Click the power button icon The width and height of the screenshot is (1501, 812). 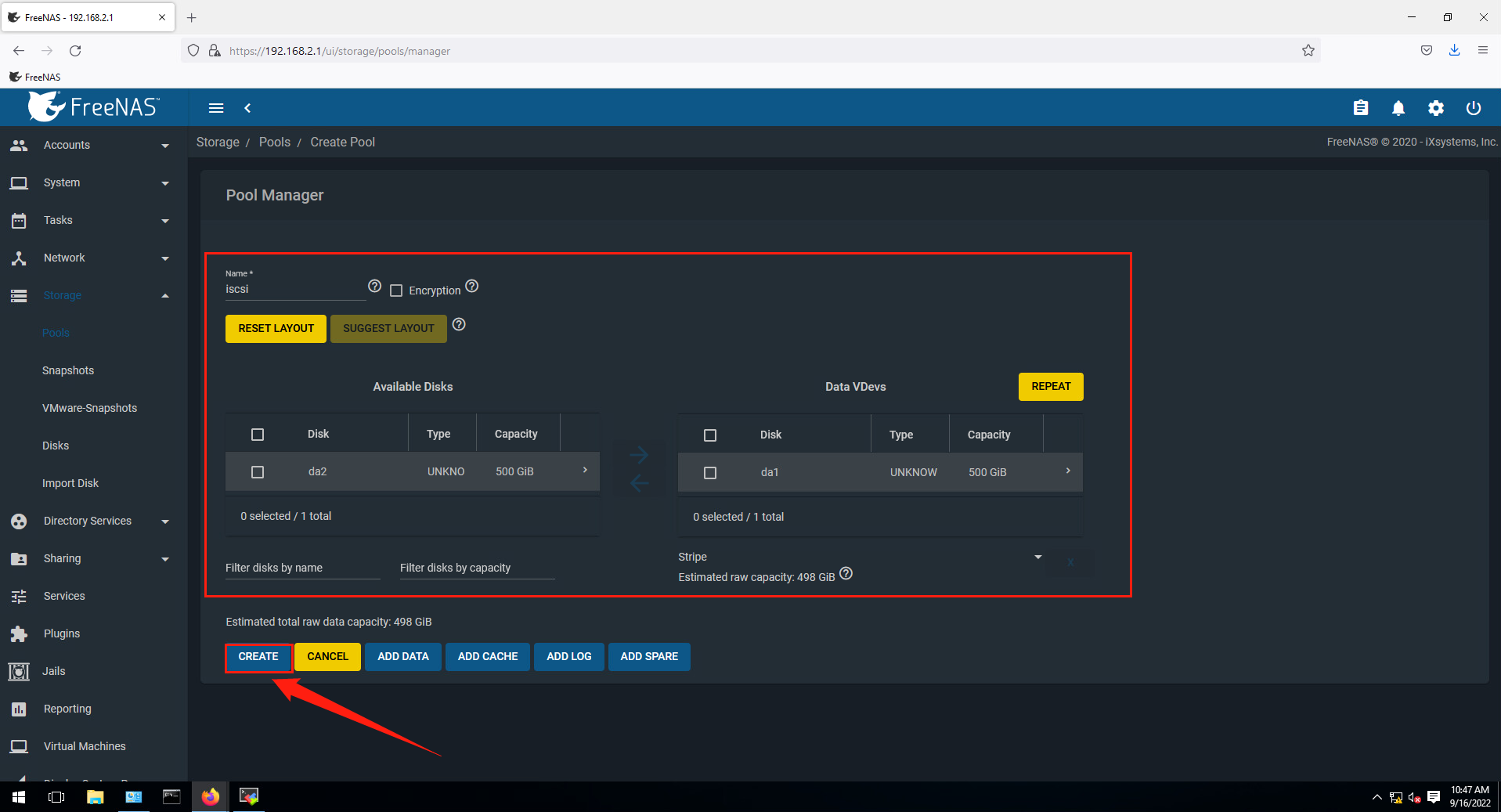[1474, 108]
